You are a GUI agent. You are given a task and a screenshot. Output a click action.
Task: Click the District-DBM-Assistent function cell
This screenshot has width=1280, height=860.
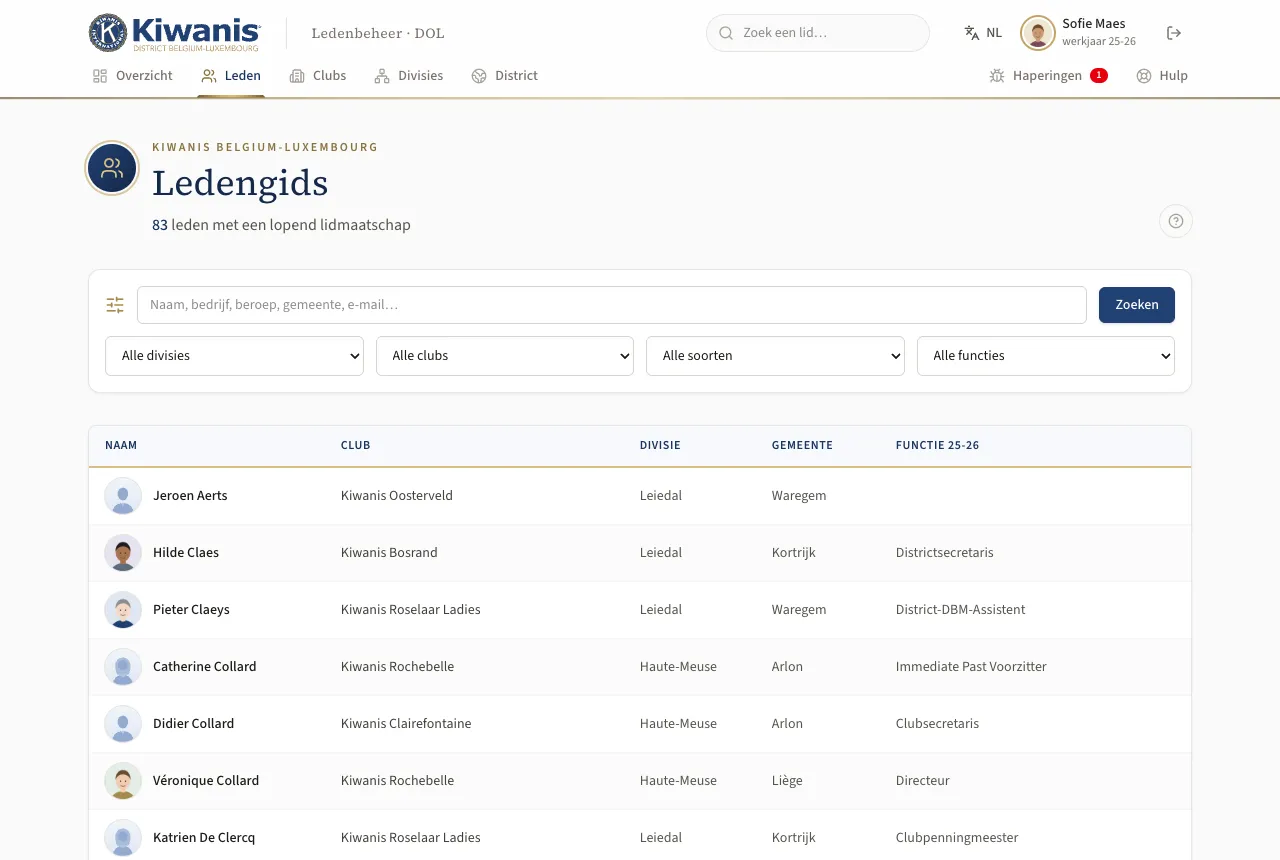961,610
